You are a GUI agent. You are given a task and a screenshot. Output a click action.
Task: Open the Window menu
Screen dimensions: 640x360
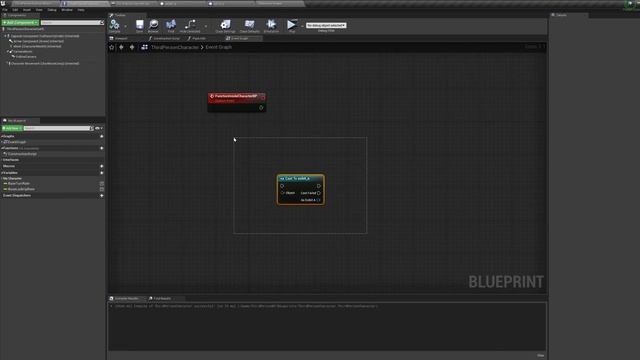67,9
